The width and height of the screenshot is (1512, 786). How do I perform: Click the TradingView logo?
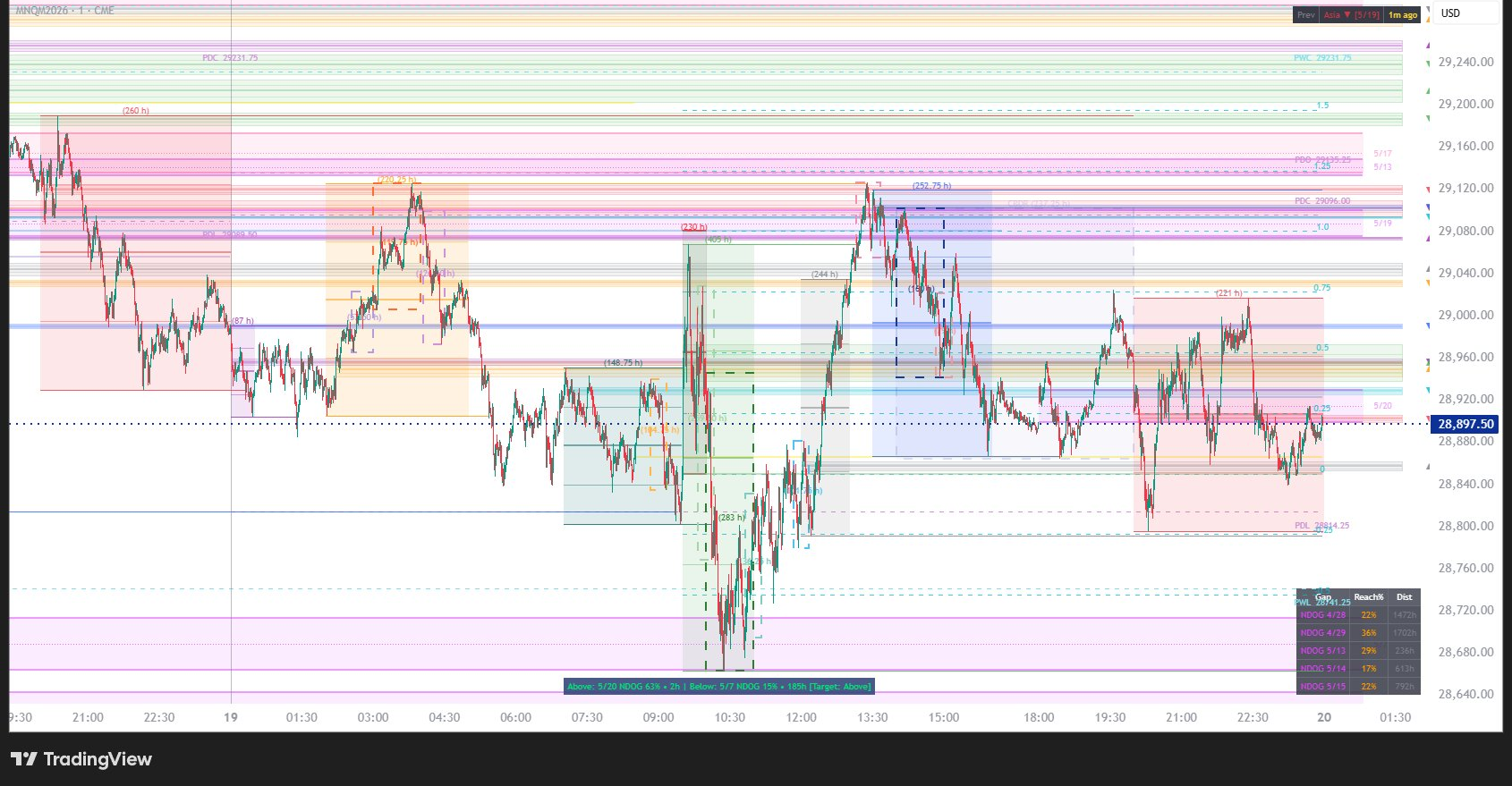[81, 759]
